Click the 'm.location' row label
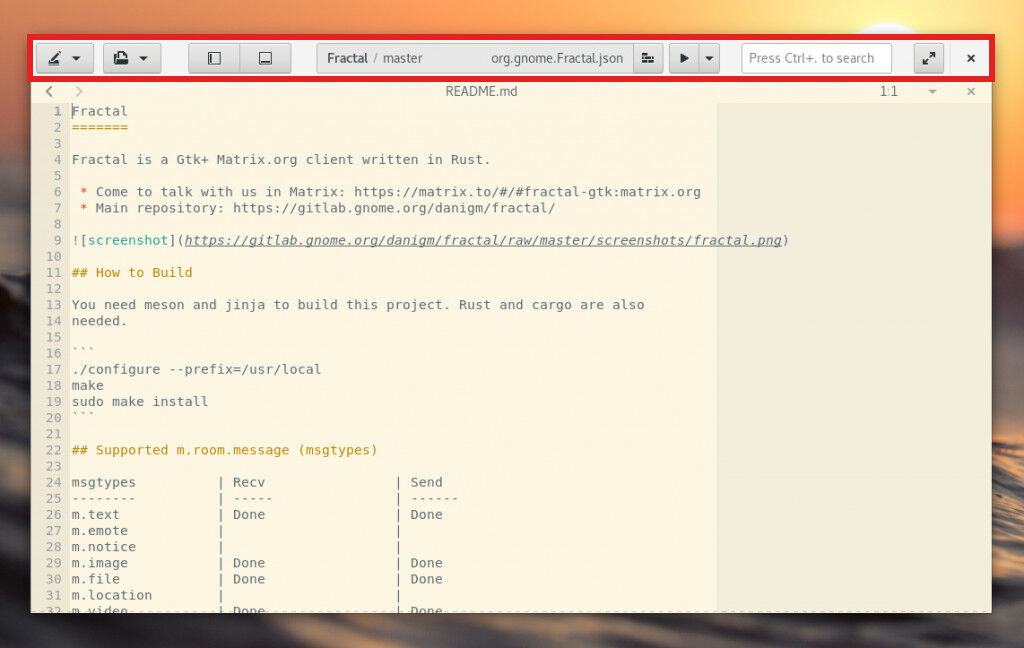The width and height of the screenshot is (1024, 648). 112,595
